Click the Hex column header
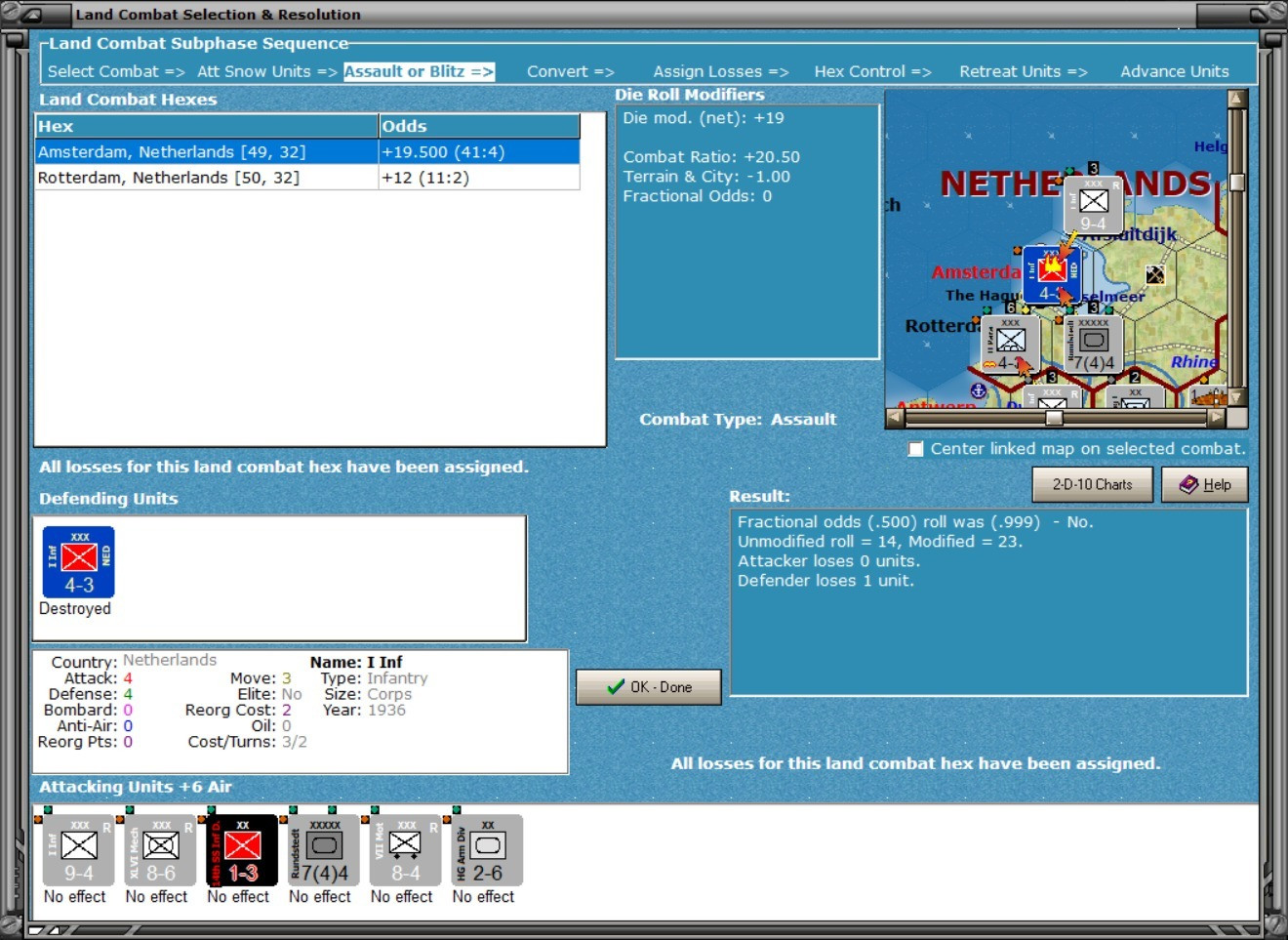The image size is (1288, 940). click(207, 126)
